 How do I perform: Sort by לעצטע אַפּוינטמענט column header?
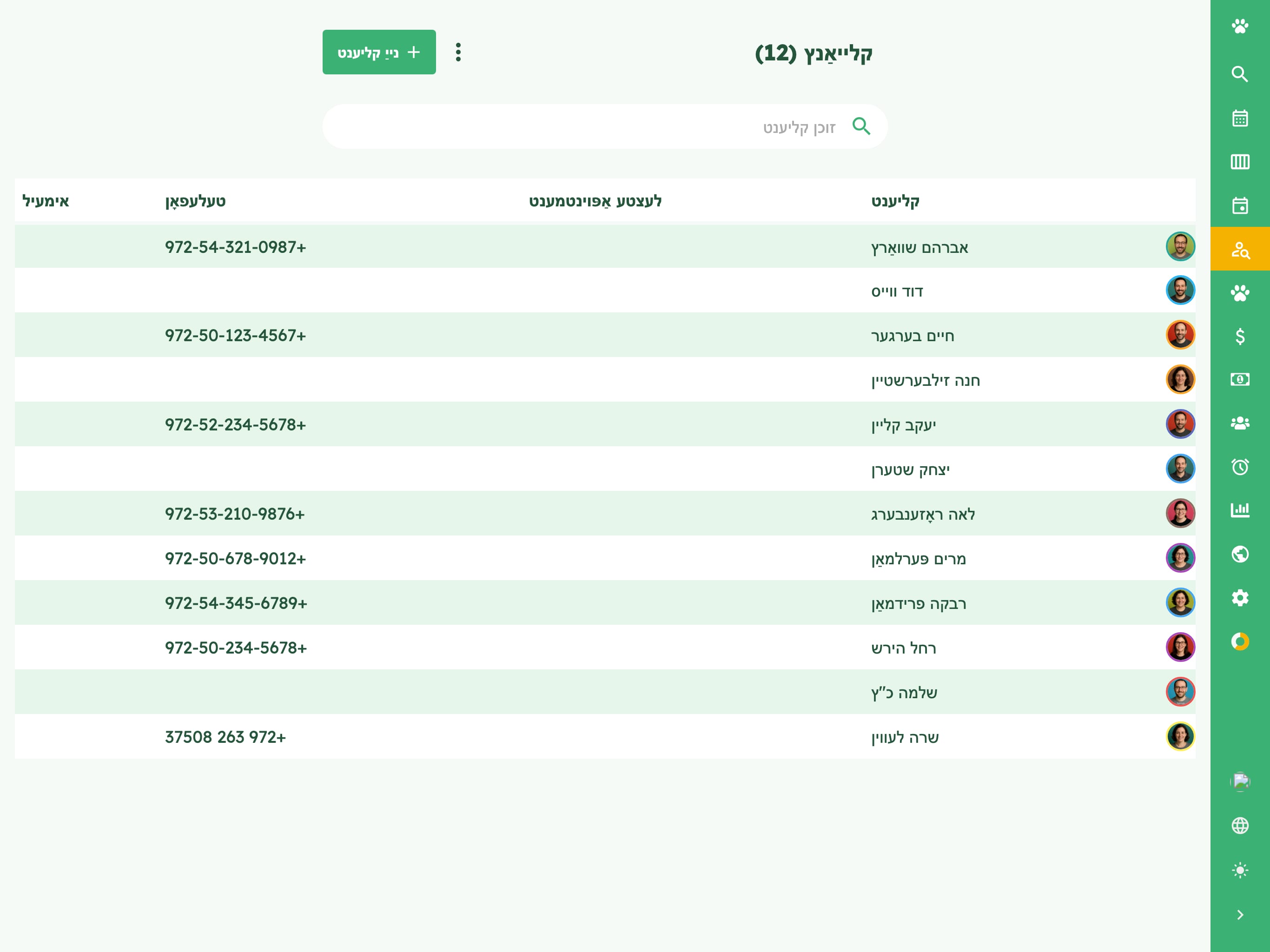coord(595,201)
